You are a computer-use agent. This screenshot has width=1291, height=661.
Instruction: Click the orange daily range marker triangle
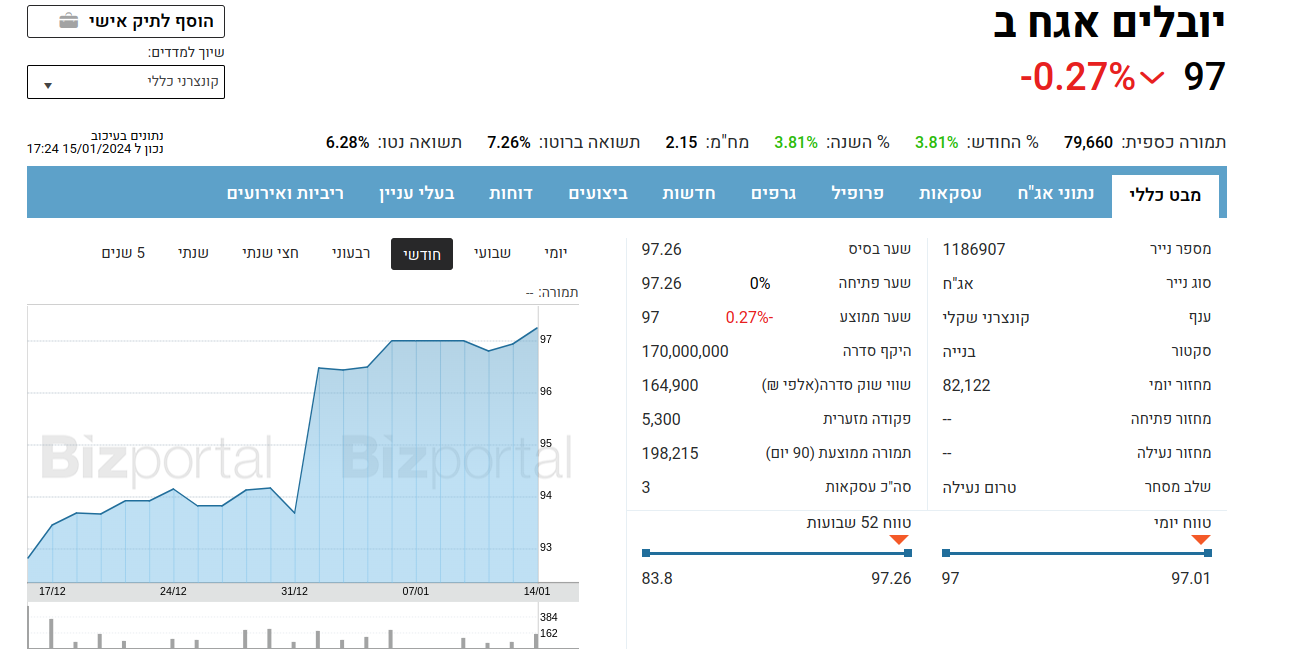tap(1201, 540)
